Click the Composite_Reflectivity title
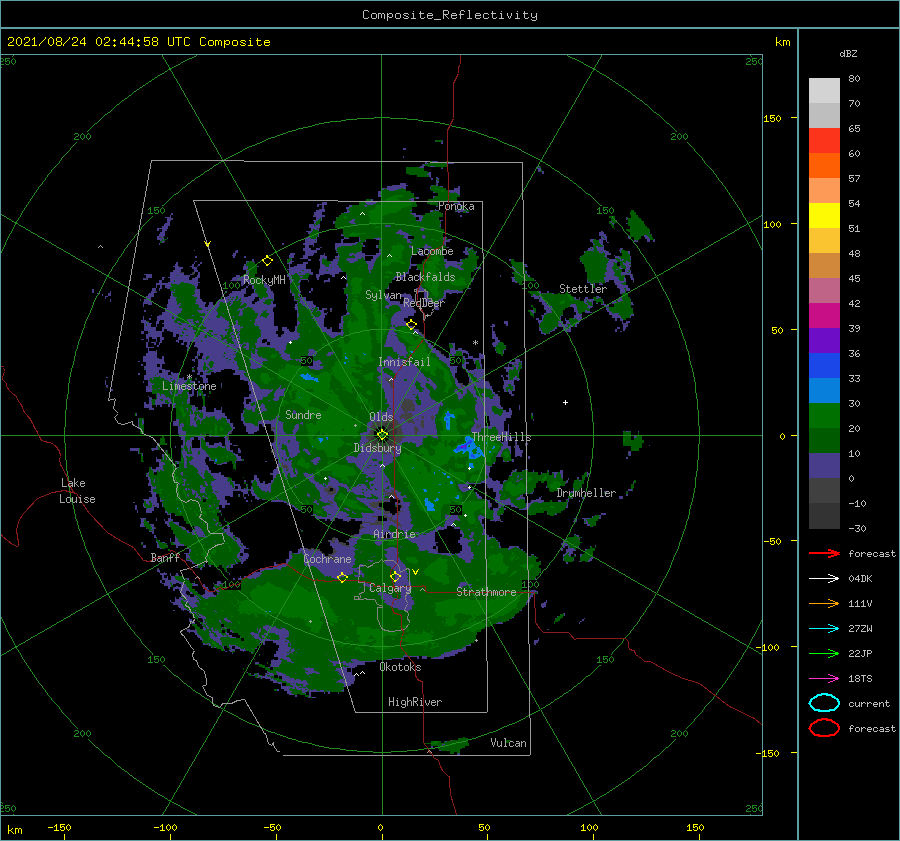 pyautogui.click(x=450, y=15)
